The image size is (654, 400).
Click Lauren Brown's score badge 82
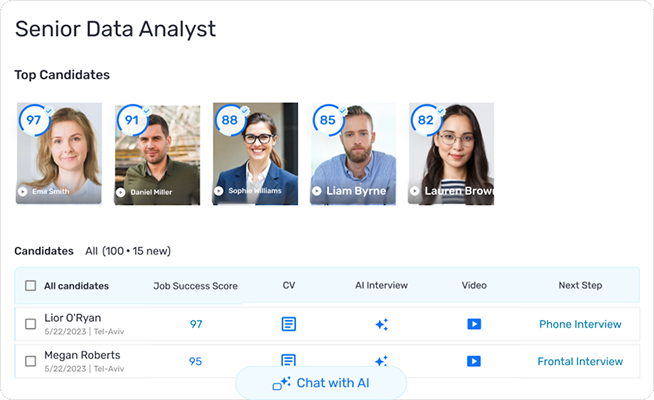coord(426,120)
